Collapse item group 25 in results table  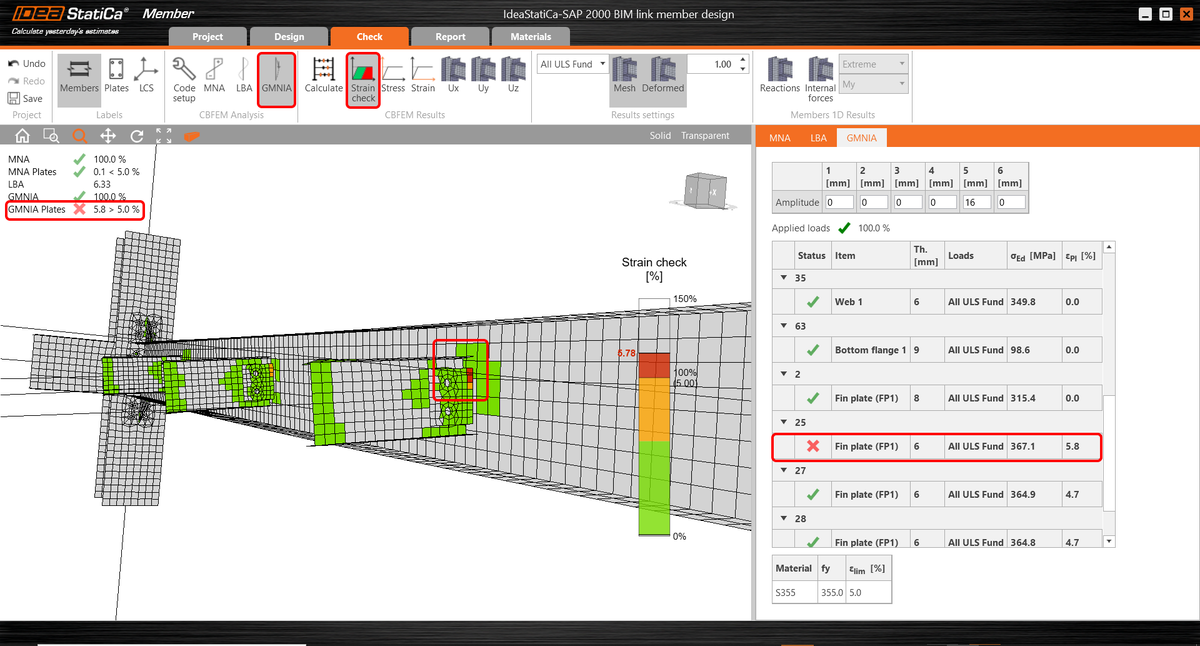[x=783, y=422]
